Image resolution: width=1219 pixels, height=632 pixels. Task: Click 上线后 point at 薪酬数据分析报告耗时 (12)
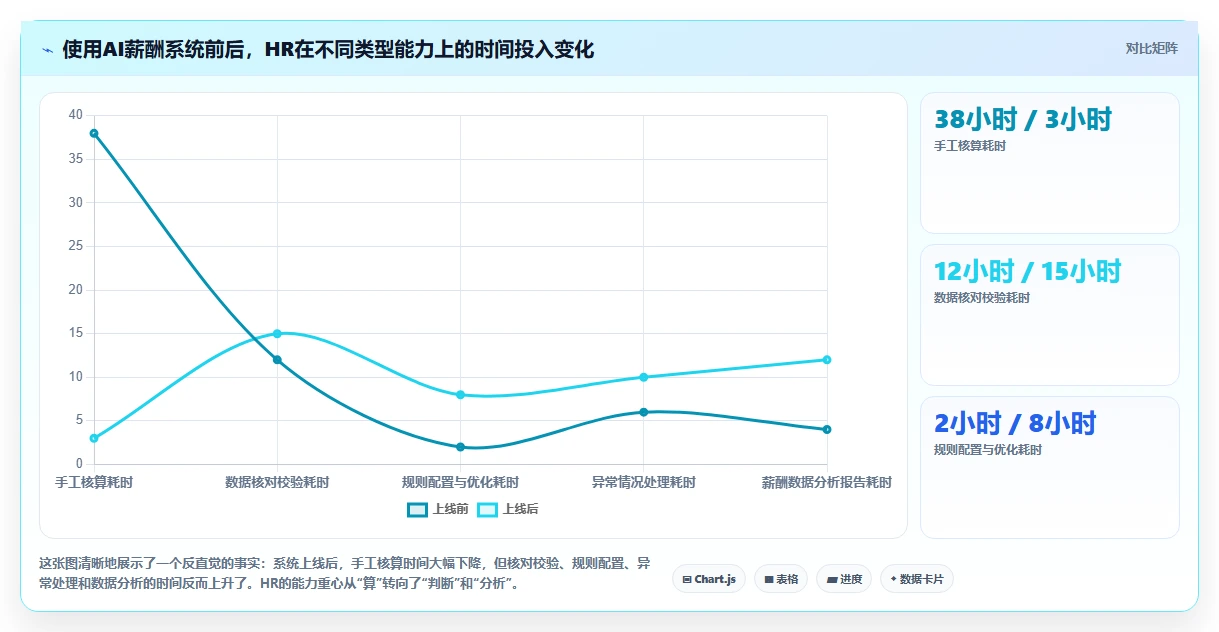point(827,360)
